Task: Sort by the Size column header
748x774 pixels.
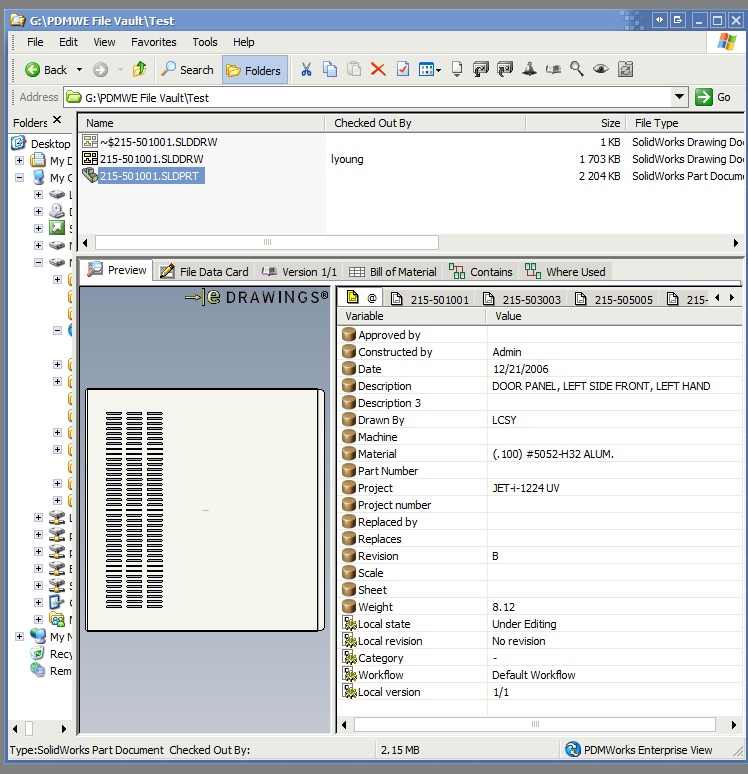Action: [x=576, y=123]
